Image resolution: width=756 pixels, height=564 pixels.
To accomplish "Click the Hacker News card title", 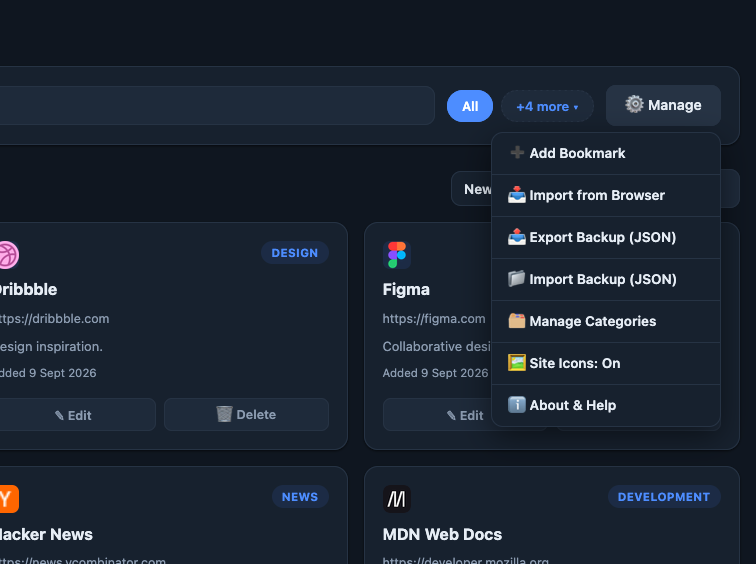I will [46, 535].
